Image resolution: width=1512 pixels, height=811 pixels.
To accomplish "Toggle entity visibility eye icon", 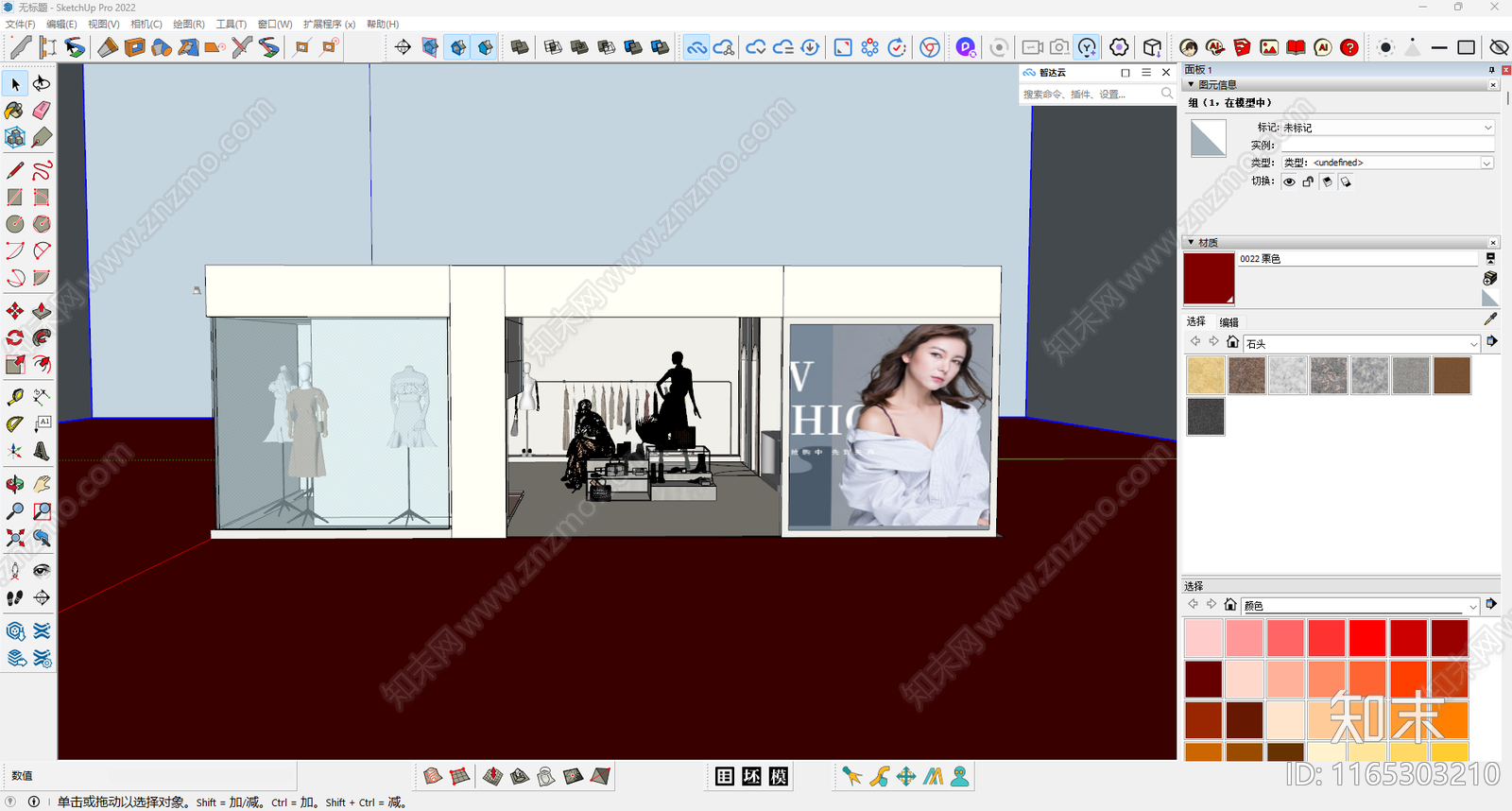I will (1289, 181).
